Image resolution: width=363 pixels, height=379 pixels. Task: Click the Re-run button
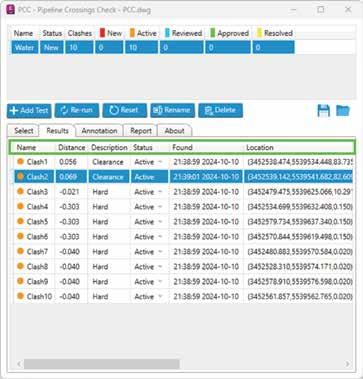pos(77,110)
